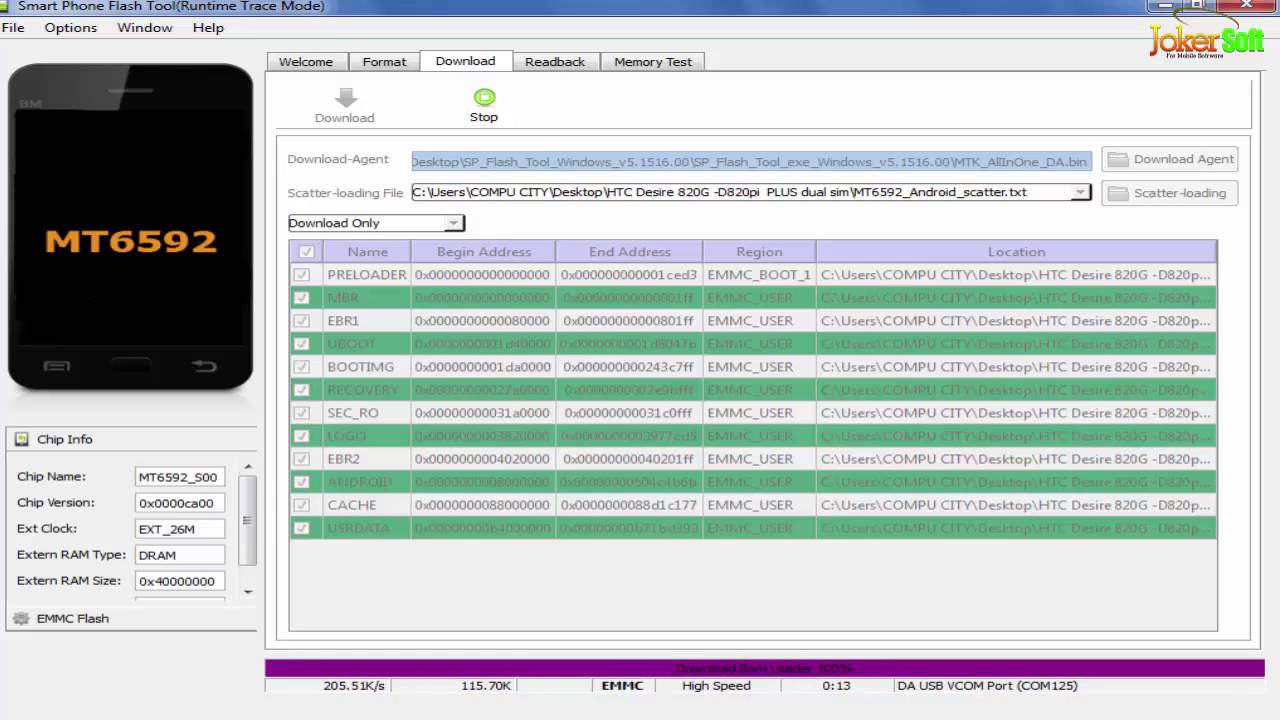Open the Help menu
This screenshot has width=1280, height=720.
[208, 28]
